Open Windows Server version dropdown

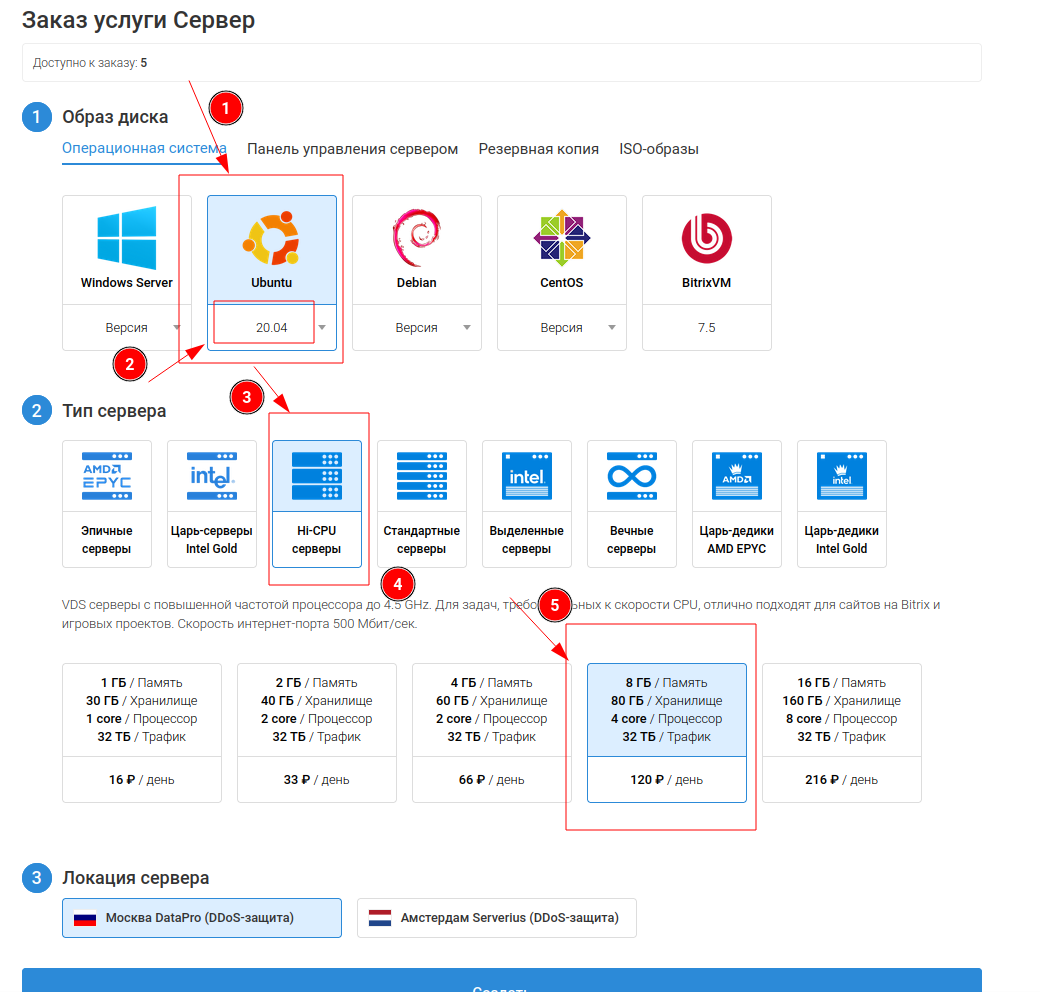[x=127, y=328]
